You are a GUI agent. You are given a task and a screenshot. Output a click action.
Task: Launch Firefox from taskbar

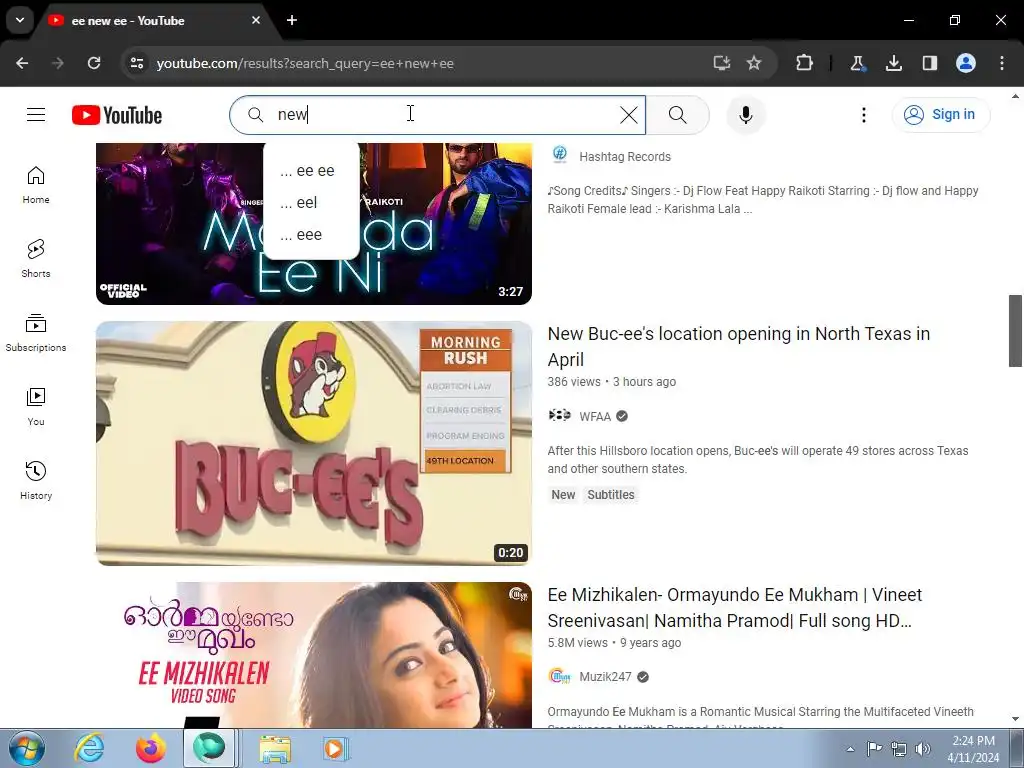point(151,748)
